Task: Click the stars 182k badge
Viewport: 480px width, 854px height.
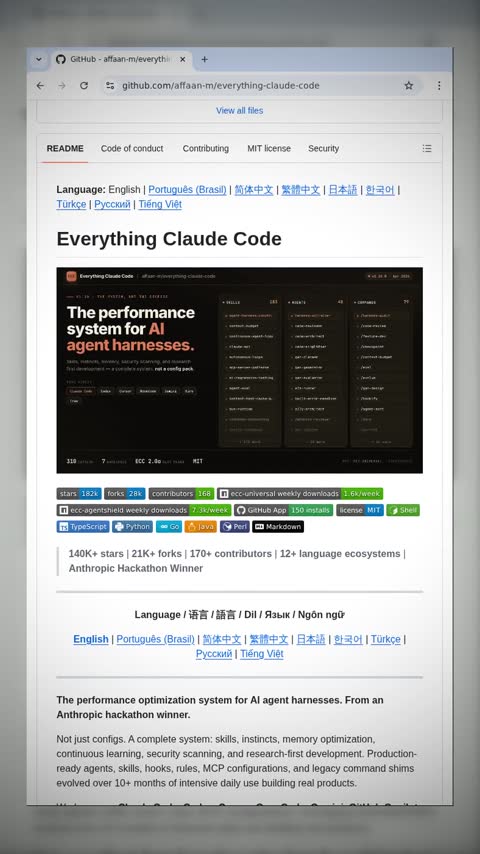Action: [x=79, y=493]
